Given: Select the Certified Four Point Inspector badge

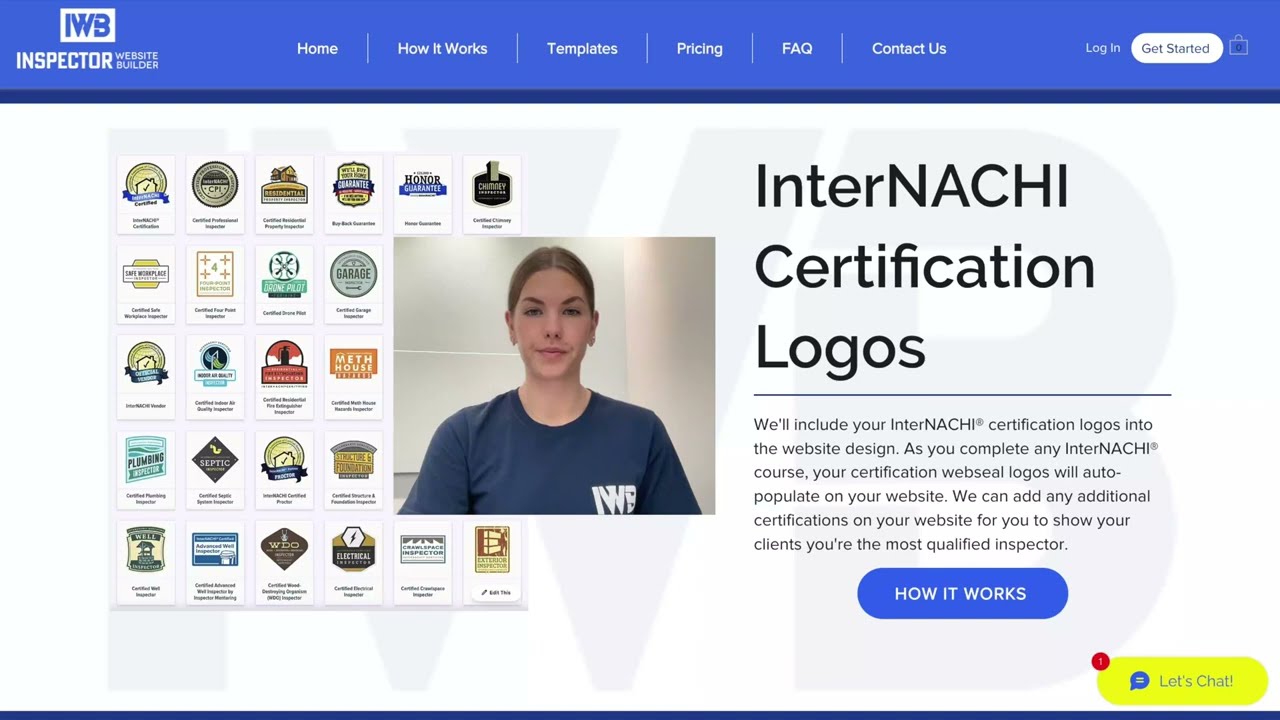Looking at the screenshot, I should (x=215, y=284).
